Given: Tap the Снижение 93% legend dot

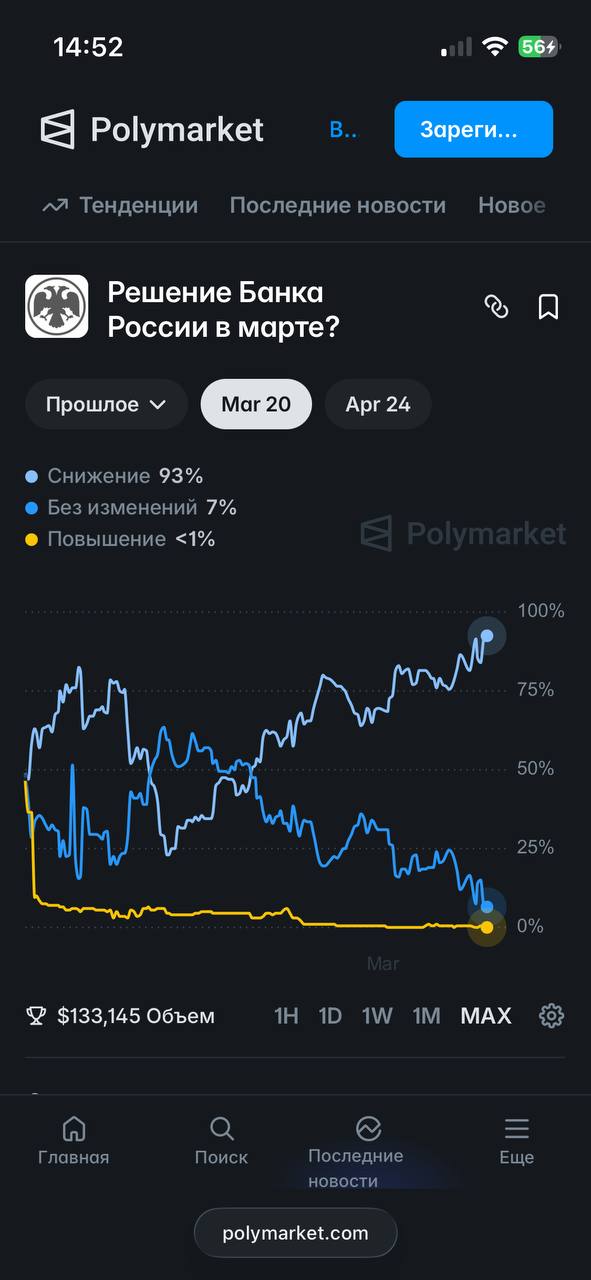Looking at the screenshot, I should [x=32, y=476].
